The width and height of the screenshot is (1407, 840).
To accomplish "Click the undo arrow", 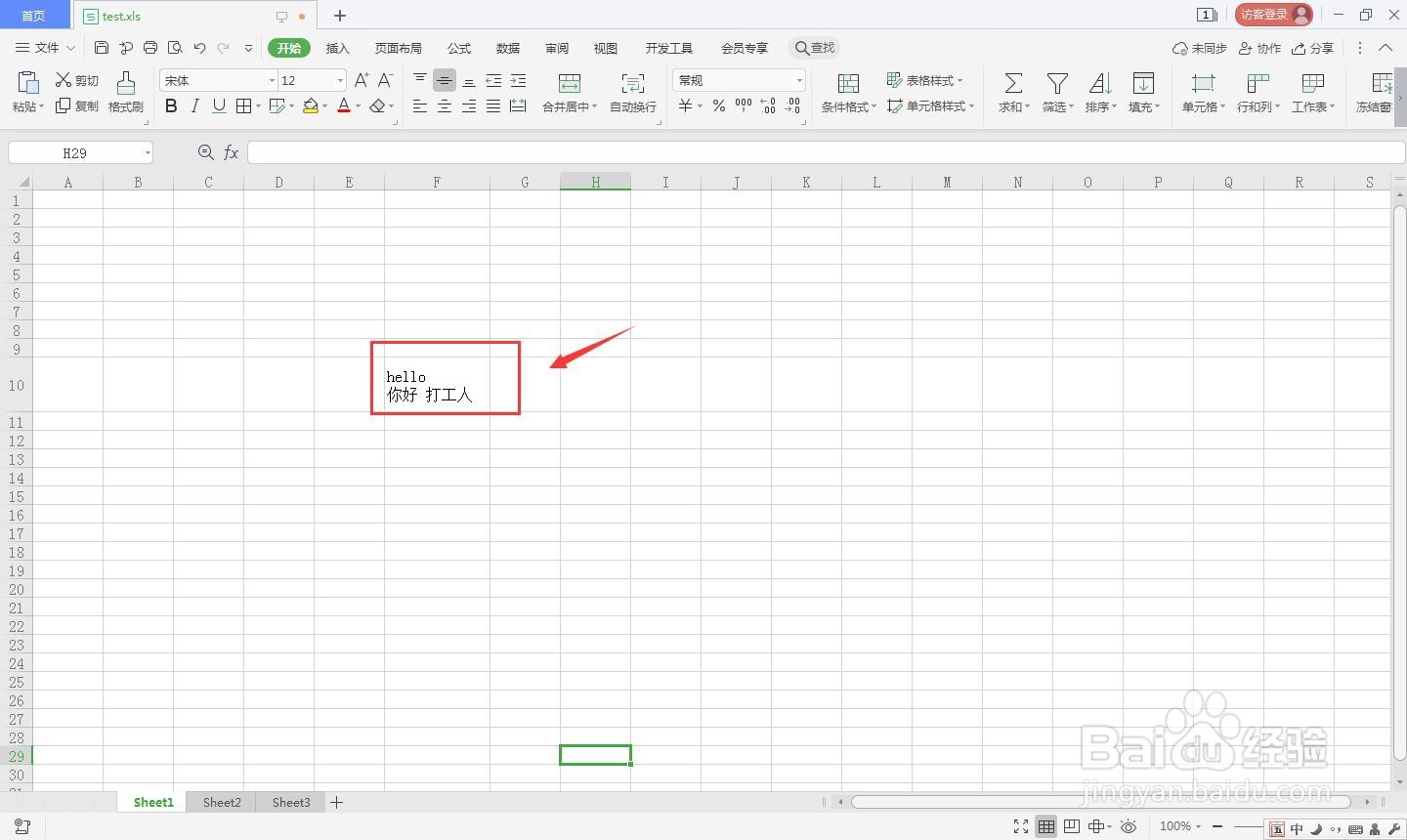I will pos(199,47).
